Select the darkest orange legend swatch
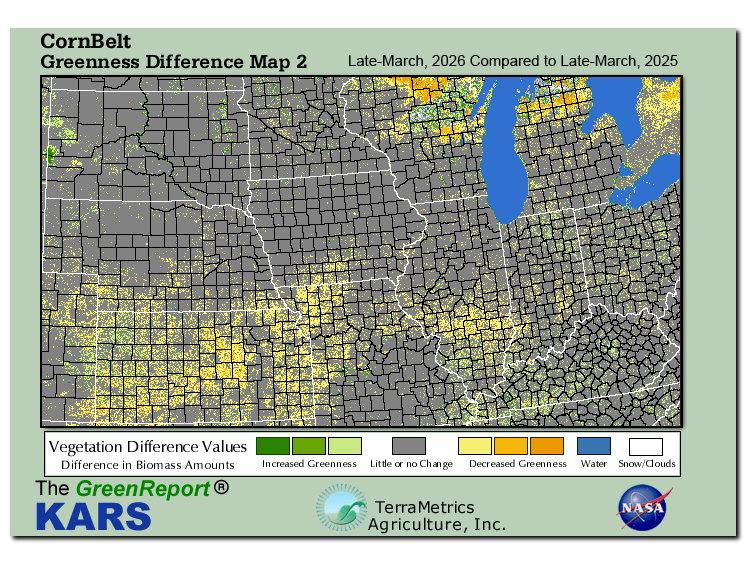 click(546, 445)
